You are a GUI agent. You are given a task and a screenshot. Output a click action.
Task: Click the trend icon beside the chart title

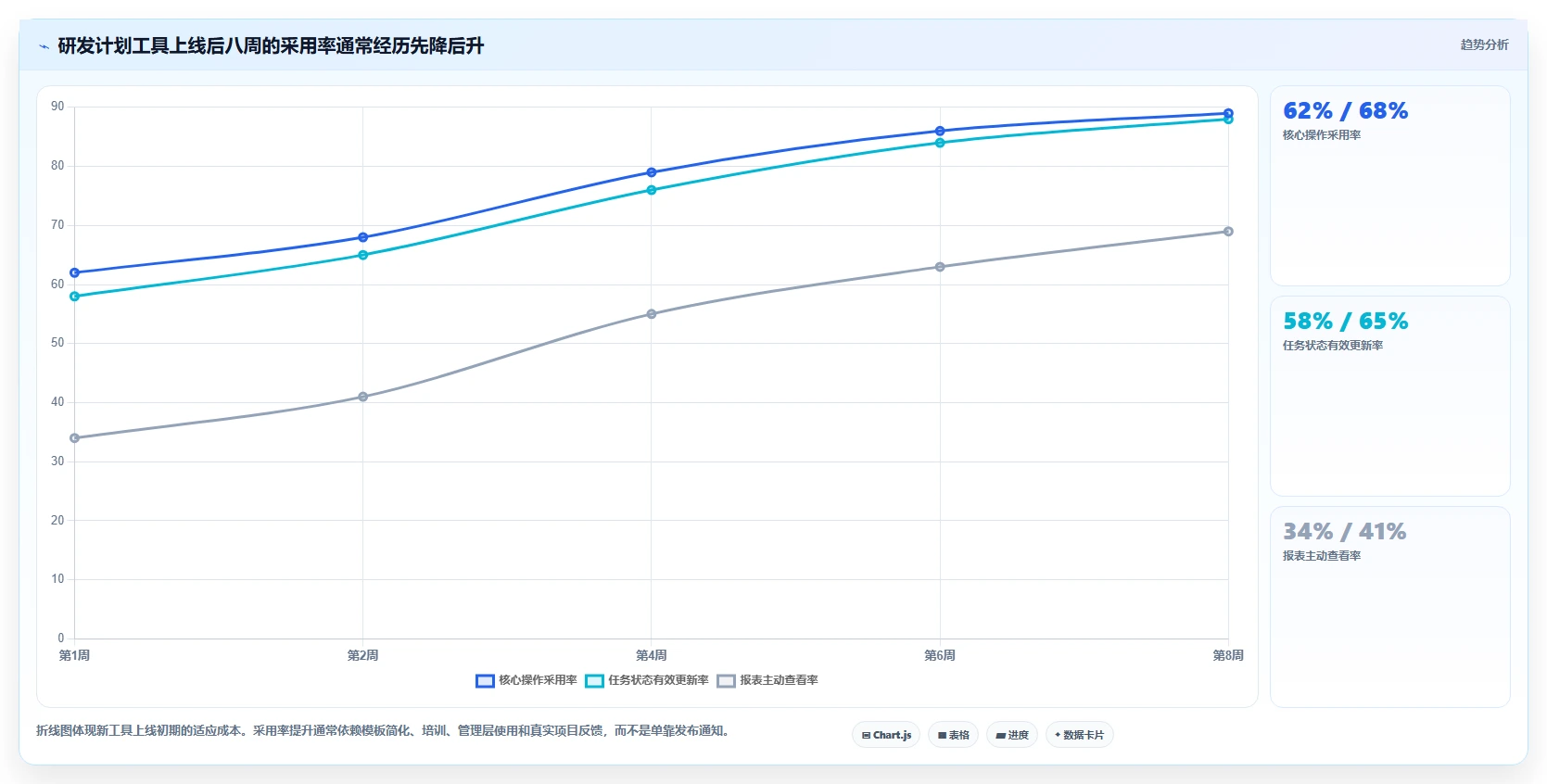tap(44, 46)
